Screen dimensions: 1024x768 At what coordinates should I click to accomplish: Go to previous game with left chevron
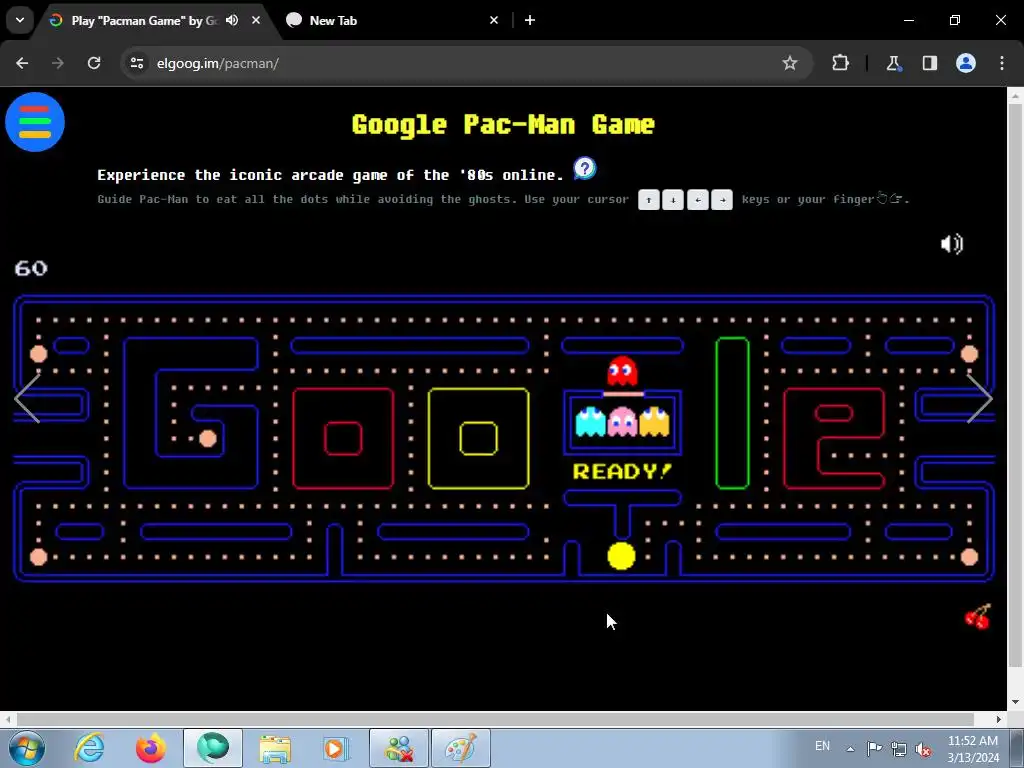[x=27, y=398]
